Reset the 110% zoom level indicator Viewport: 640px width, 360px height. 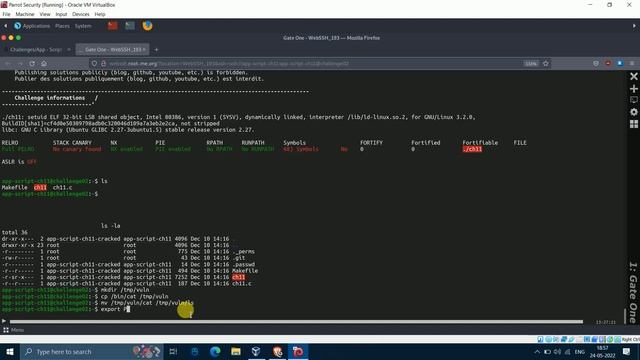click(531, 64)
